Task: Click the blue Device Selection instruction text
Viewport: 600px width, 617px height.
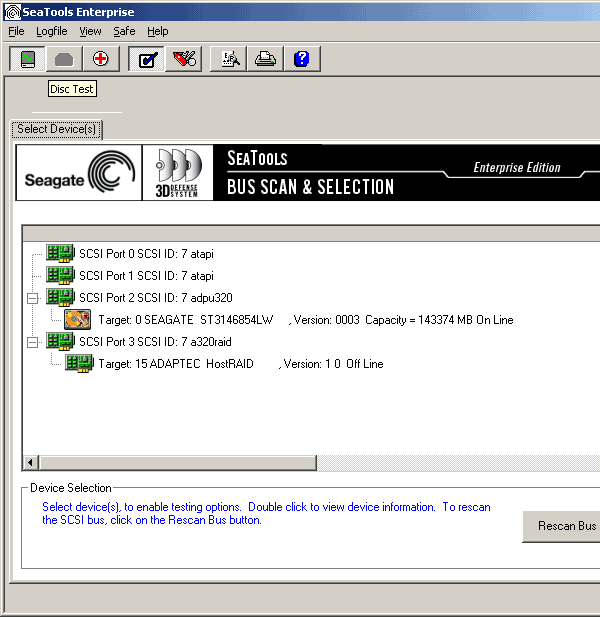Action: pyautogui.click(x=266, y=514)
